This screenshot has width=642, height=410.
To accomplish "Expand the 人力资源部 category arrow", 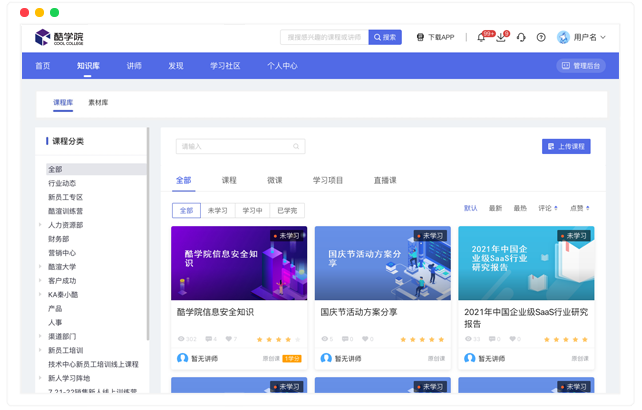I will [40, 224].
